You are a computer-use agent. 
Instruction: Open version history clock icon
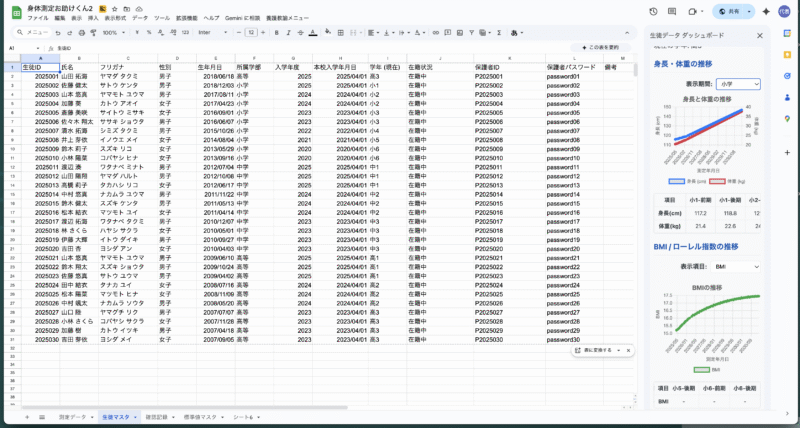652,12
